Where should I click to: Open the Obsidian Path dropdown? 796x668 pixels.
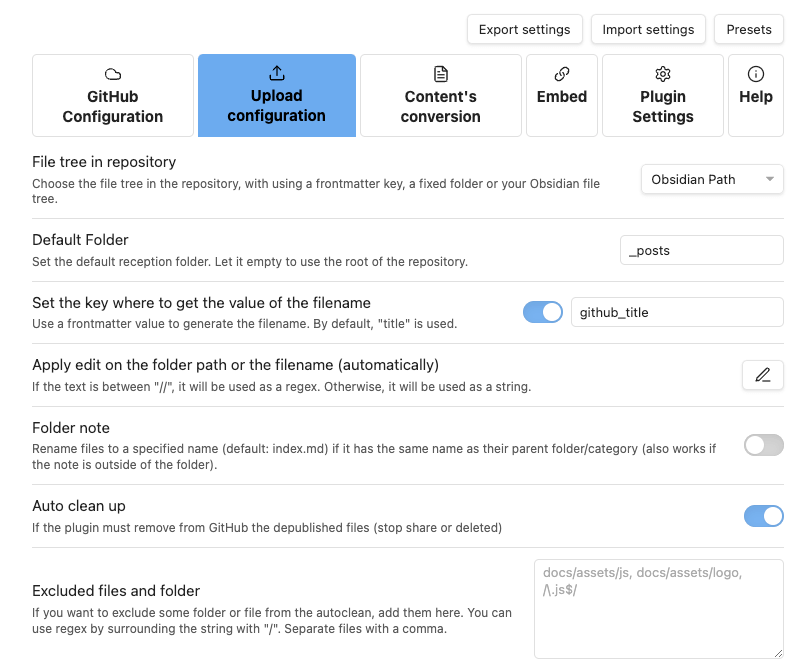(x=712, y=180)
